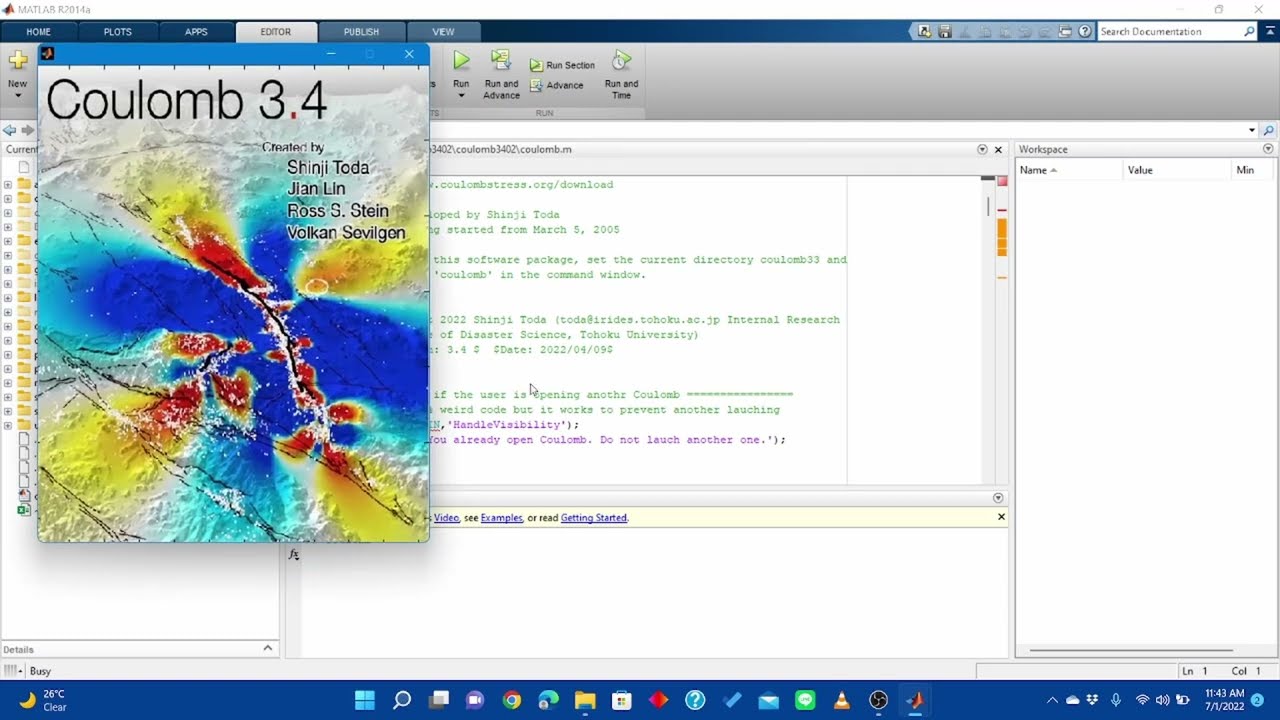The height and width of the screenshot is (720, 1280).
Task: Click the folder search icon beside address bar
Action: pos(1268,130)
